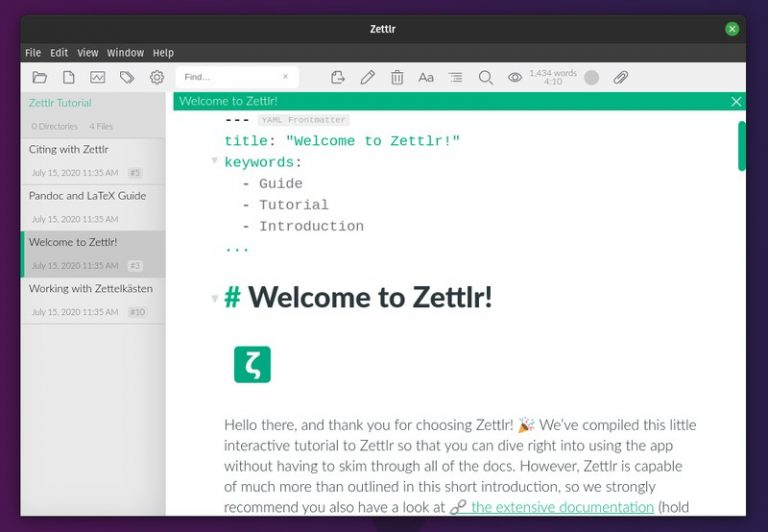The image size is (768, 532).
Task: Click the export/share file icon
Action: (338, 77)
